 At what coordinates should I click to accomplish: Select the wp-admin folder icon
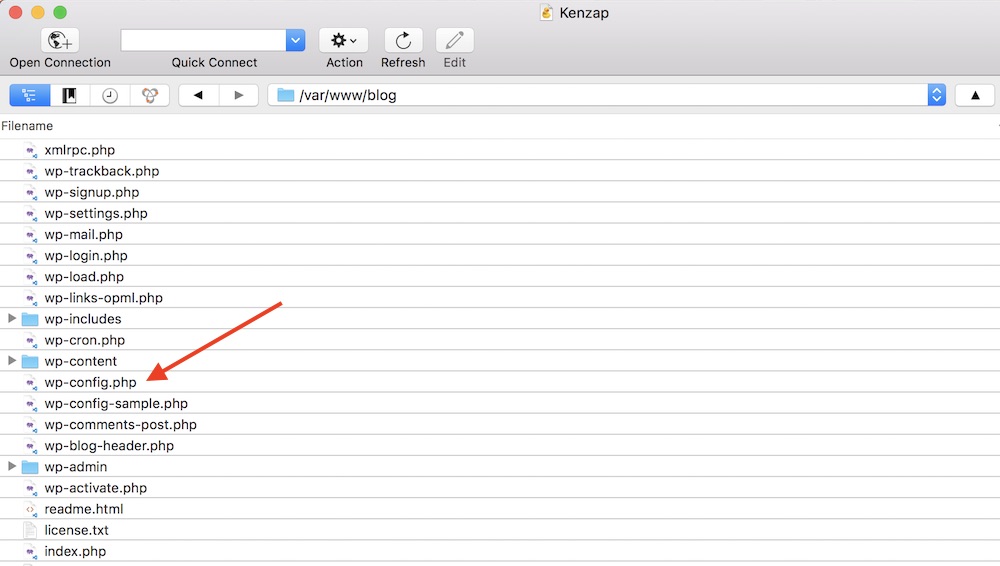click(x=30, y=466)
